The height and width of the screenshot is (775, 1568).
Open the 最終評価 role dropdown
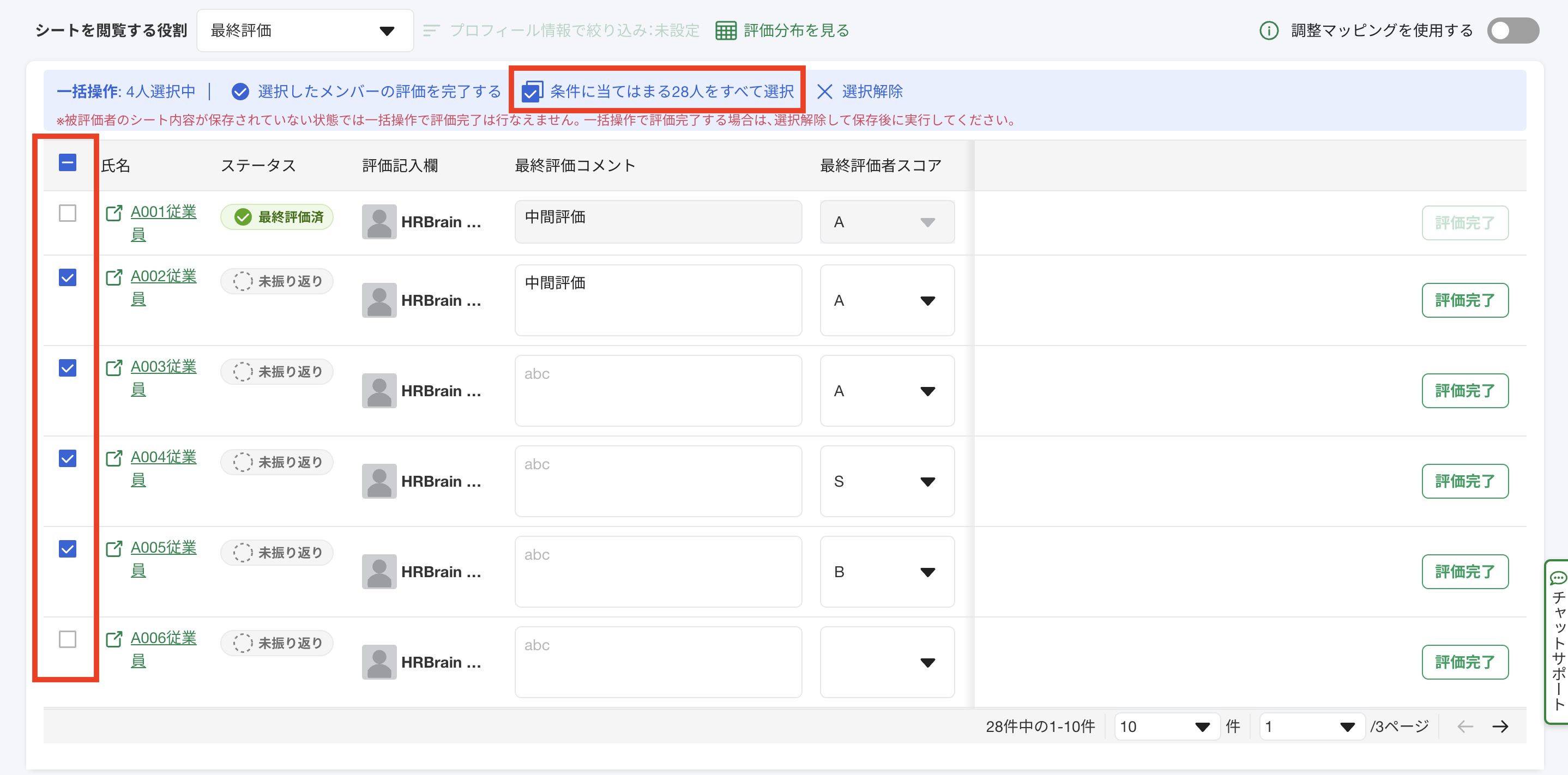tap(305, 31)
